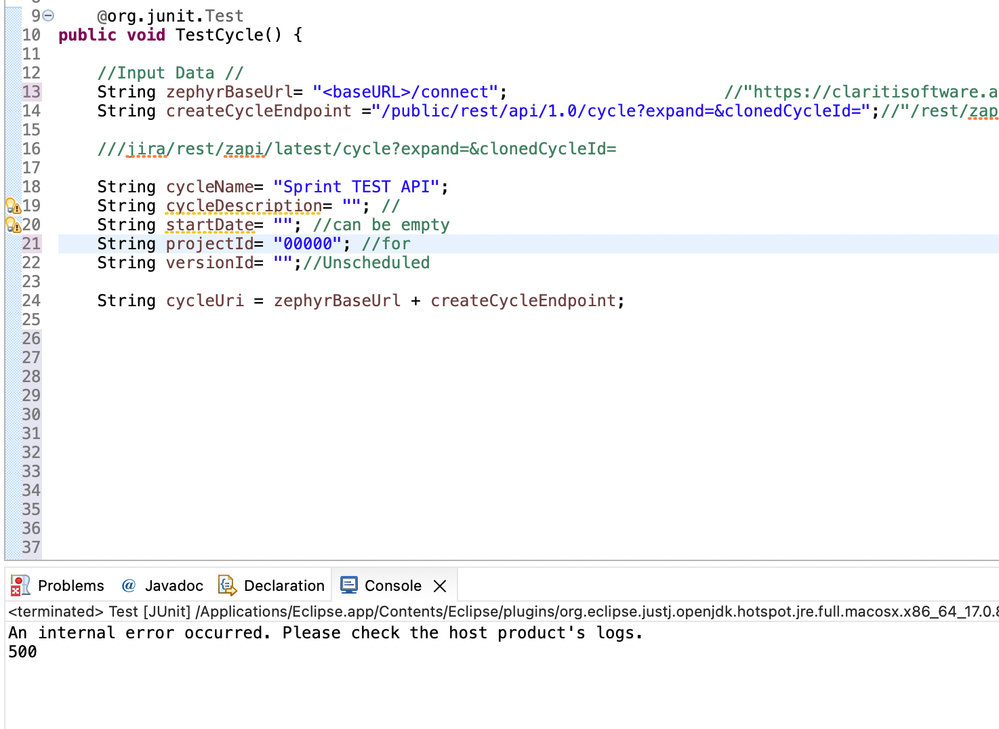Open the Problems view tab

(57, 586)
